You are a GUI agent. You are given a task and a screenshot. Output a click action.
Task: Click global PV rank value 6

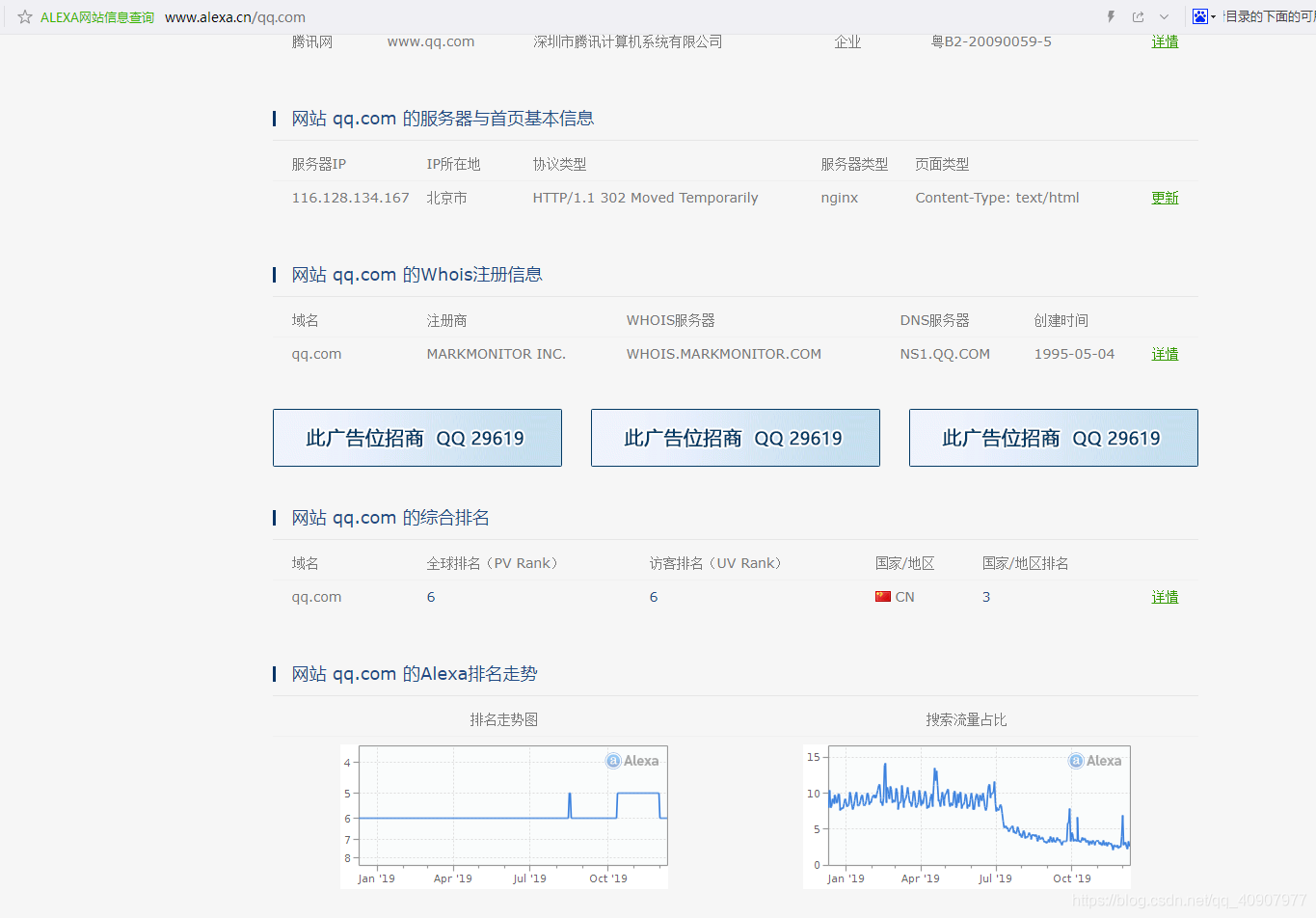click(431, 597)
